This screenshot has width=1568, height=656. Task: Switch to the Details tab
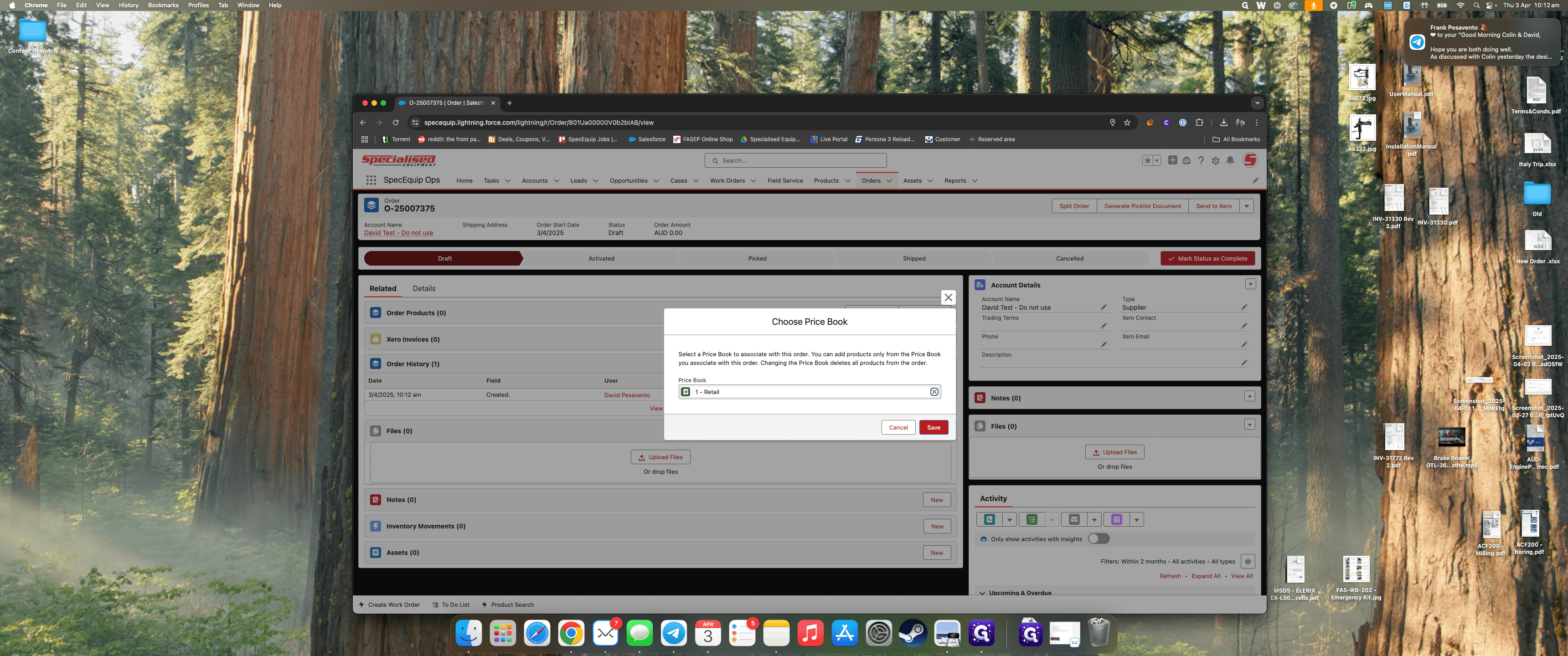[423, 288]
